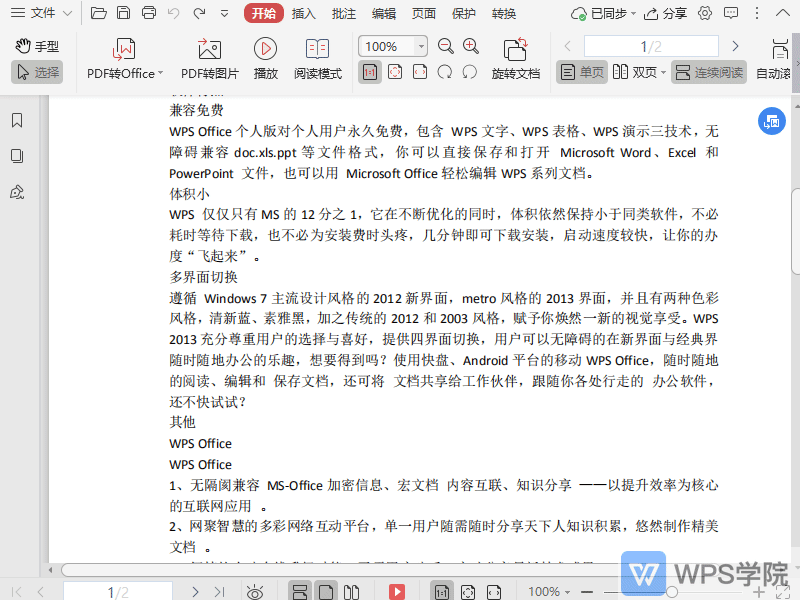
Task: Switch to the 插入 (Insert) tab
Action: (304, 13)
